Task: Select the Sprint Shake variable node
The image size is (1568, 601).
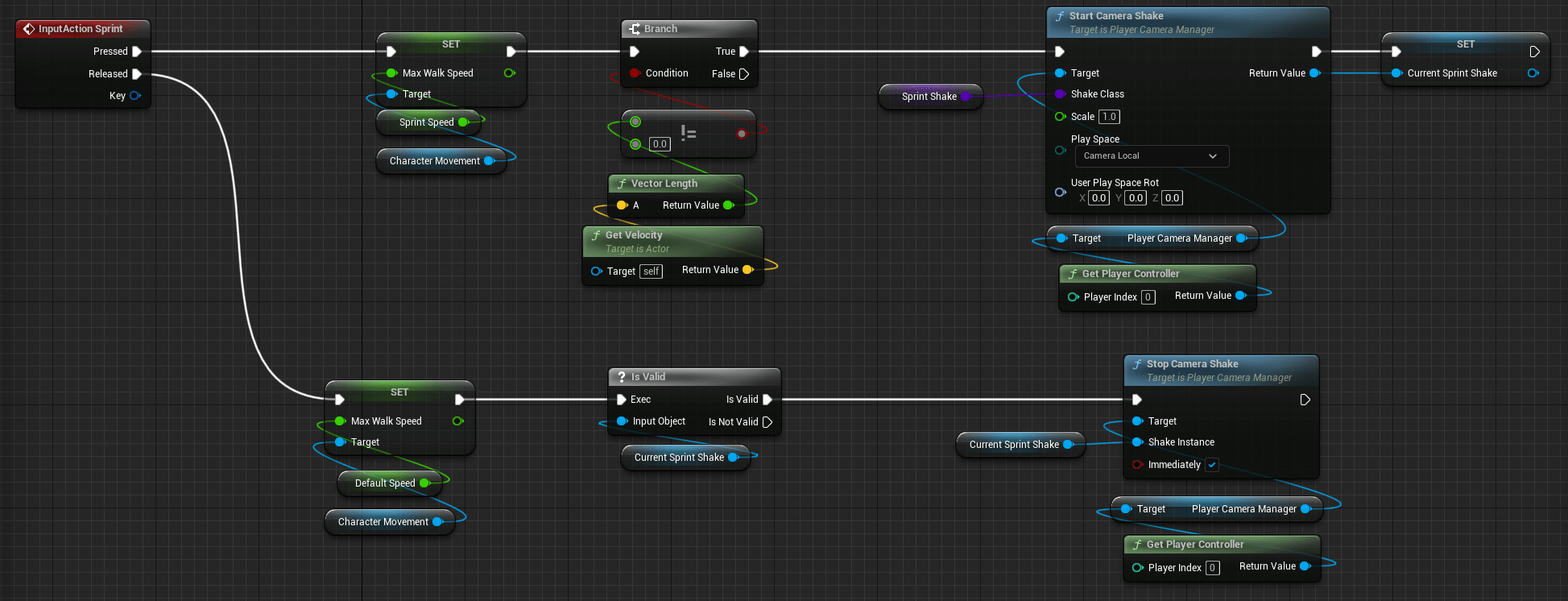Action: pyautogui.click(x=929, y=97)
